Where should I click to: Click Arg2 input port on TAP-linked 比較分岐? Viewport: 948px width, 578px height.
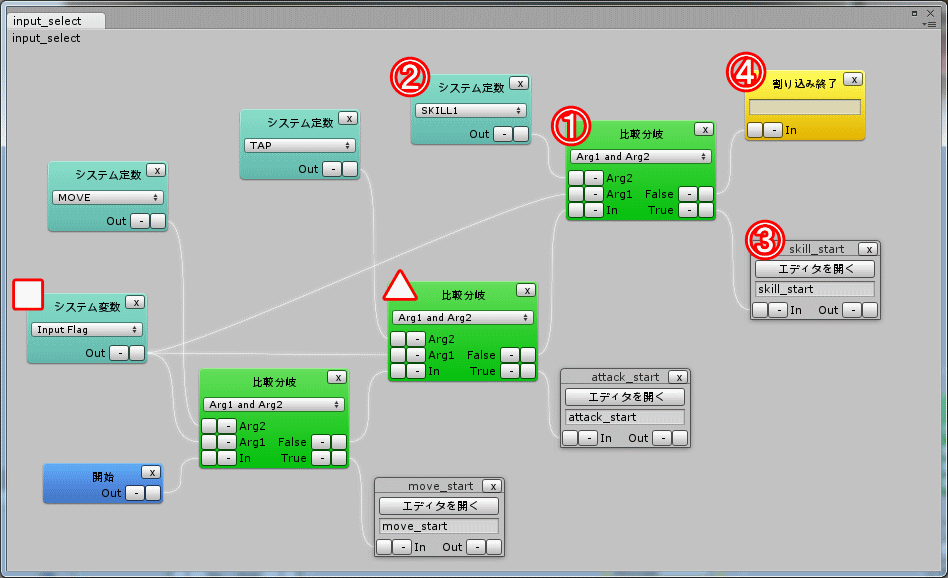pos(398,339)
